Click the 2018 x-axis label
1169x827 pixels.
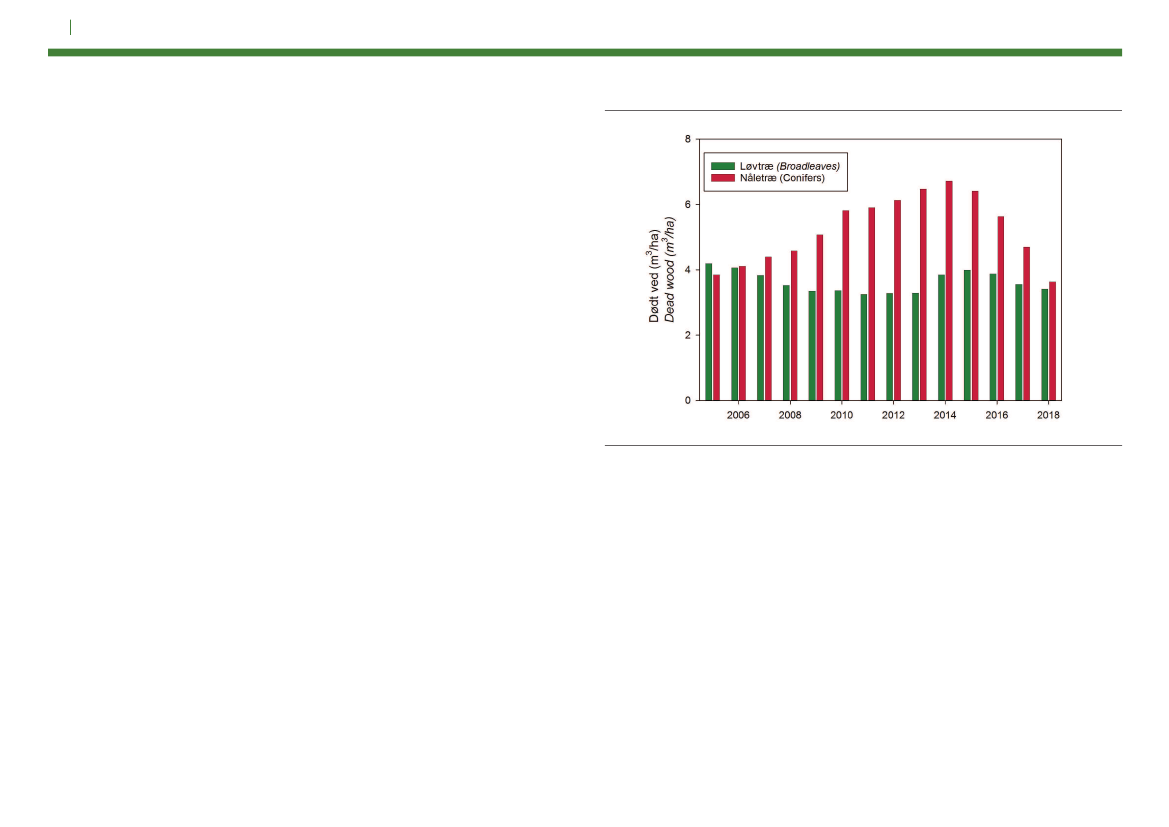point(1048,415)
